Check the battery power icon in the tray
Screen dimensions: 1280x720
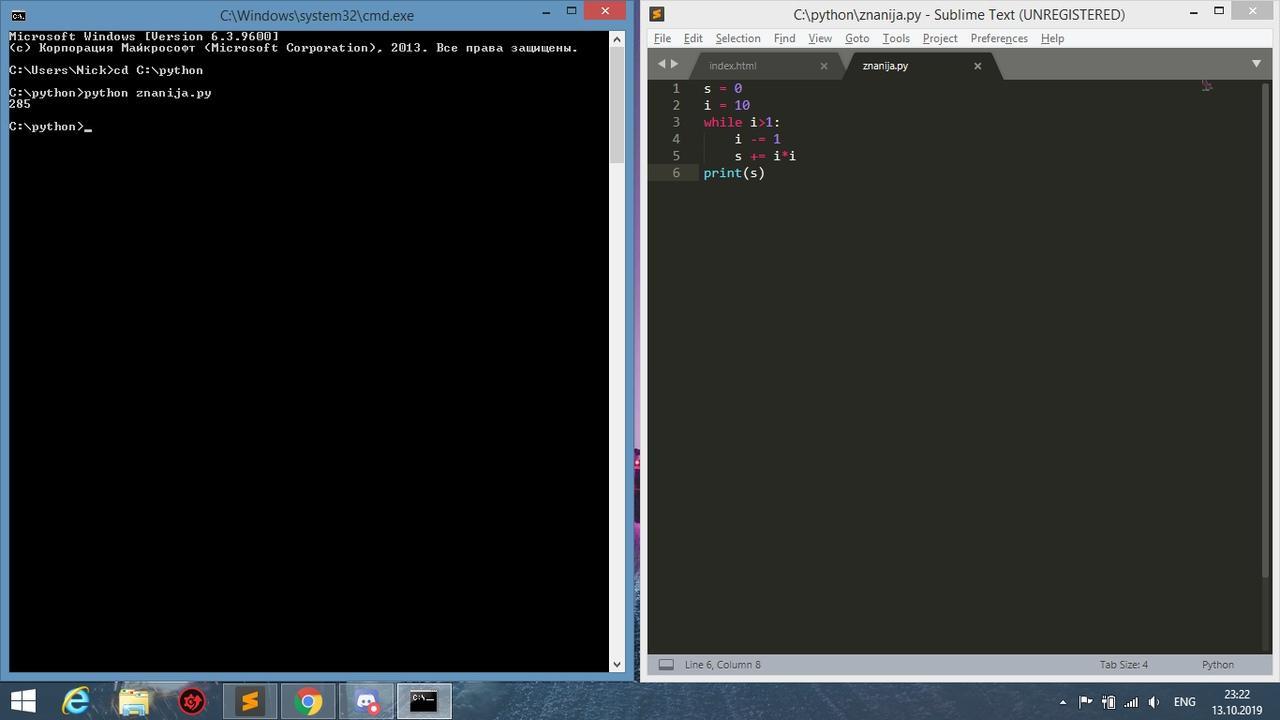click(x=1108, y=702)
